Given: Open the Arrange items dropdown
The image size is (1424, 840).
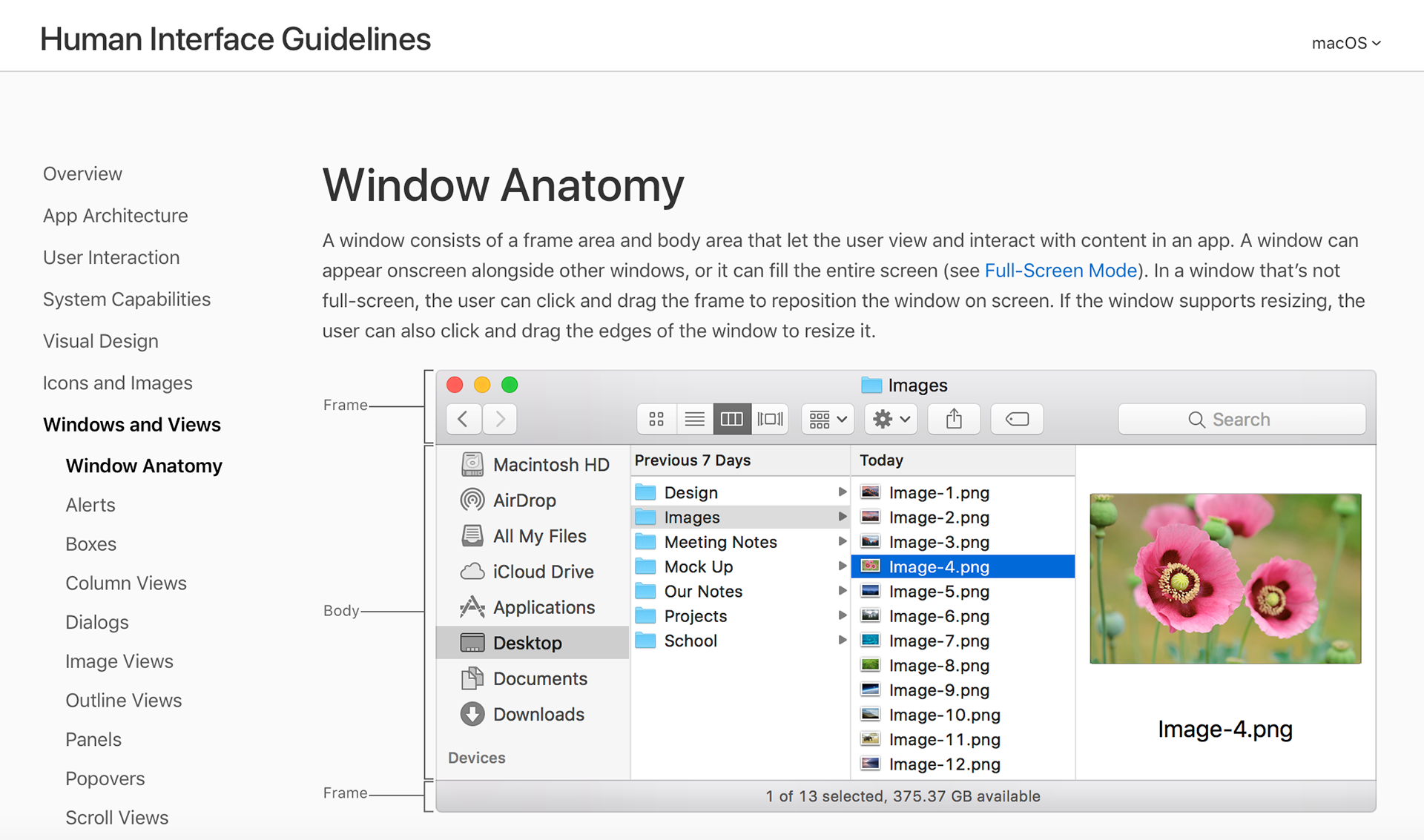Looking at the screenshot, I should pos(828,419).
